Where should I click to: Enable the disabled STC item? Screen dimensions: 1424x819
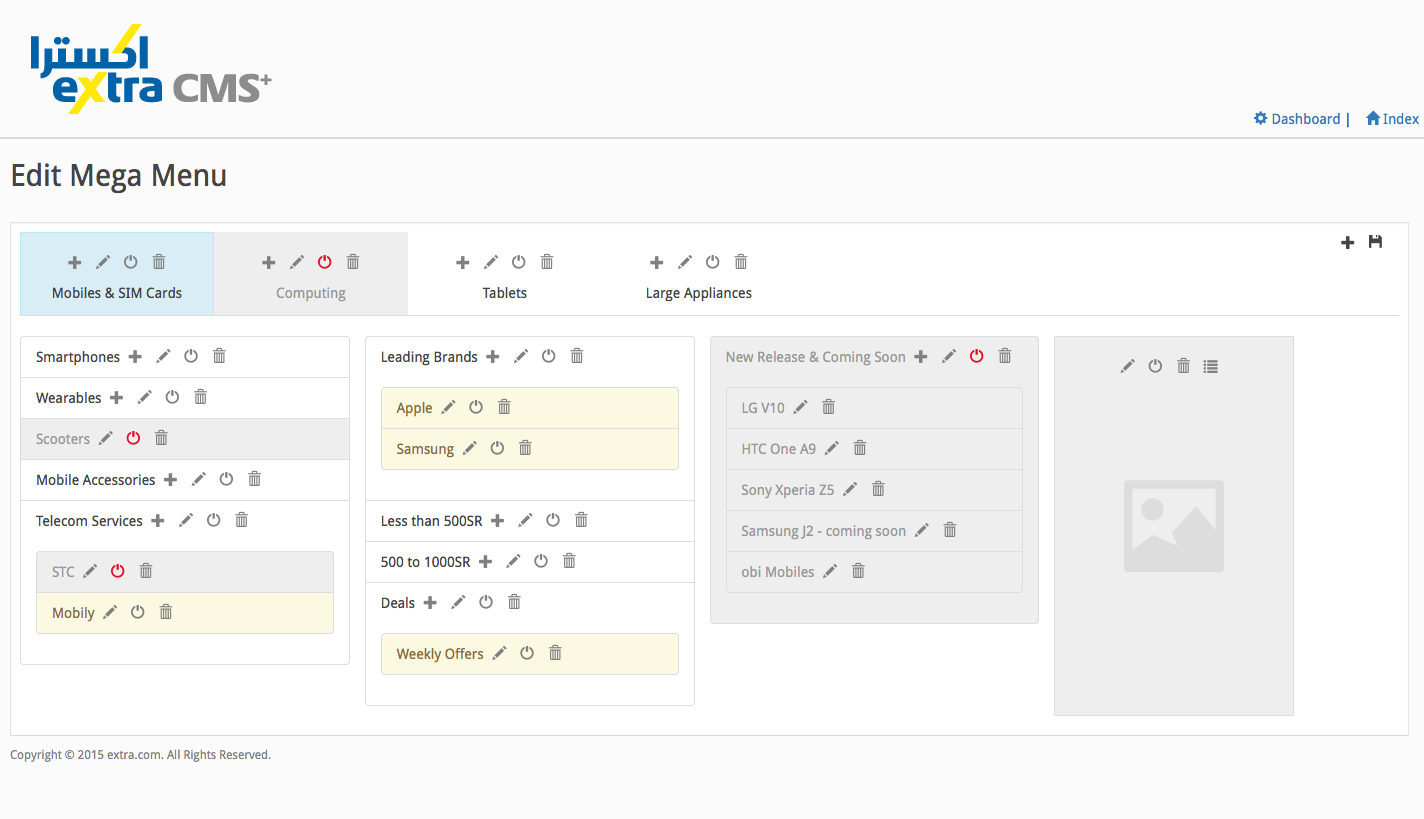[118, 571]
